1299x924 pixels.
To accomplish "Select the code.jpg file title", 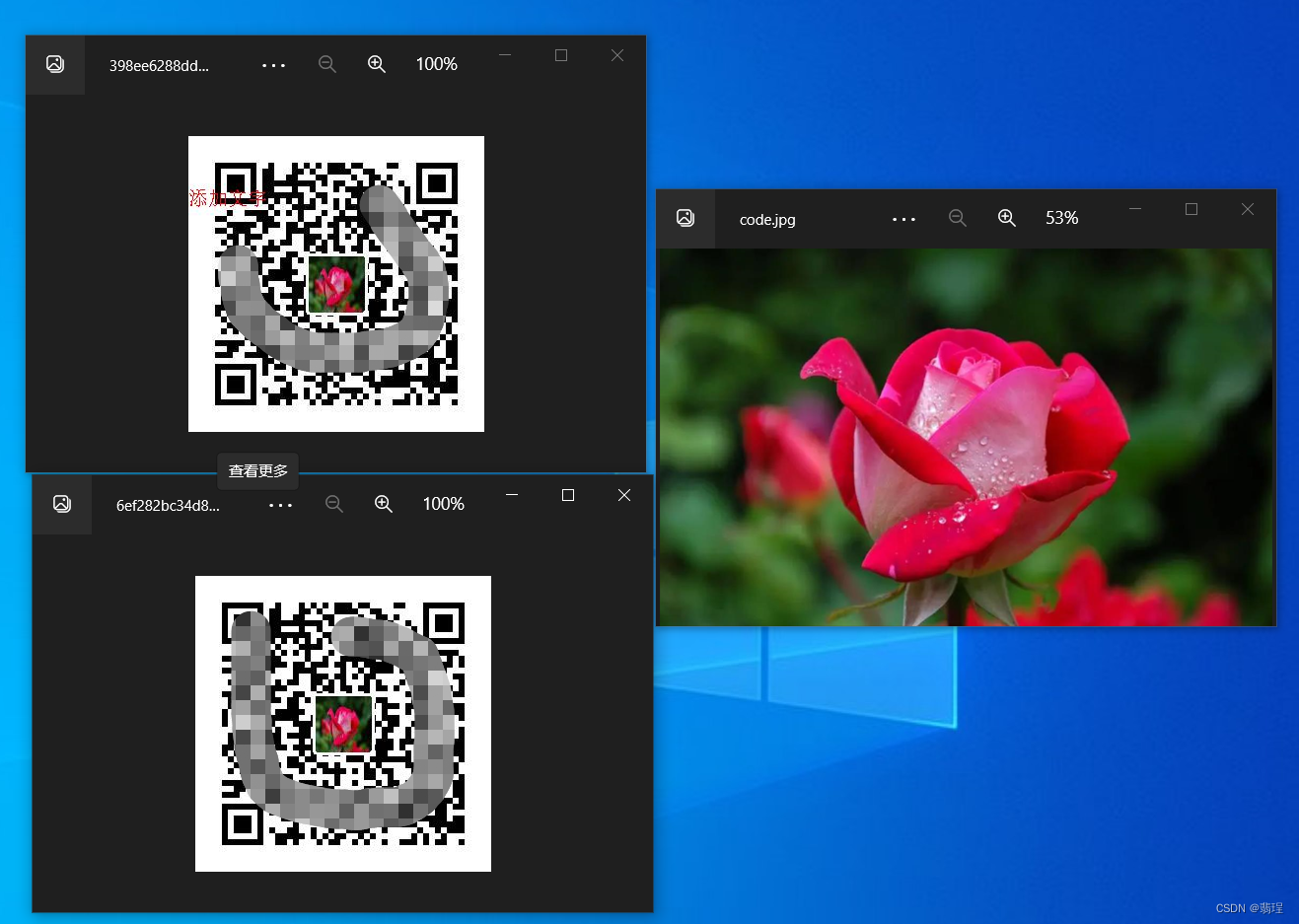I will point(767,219).
